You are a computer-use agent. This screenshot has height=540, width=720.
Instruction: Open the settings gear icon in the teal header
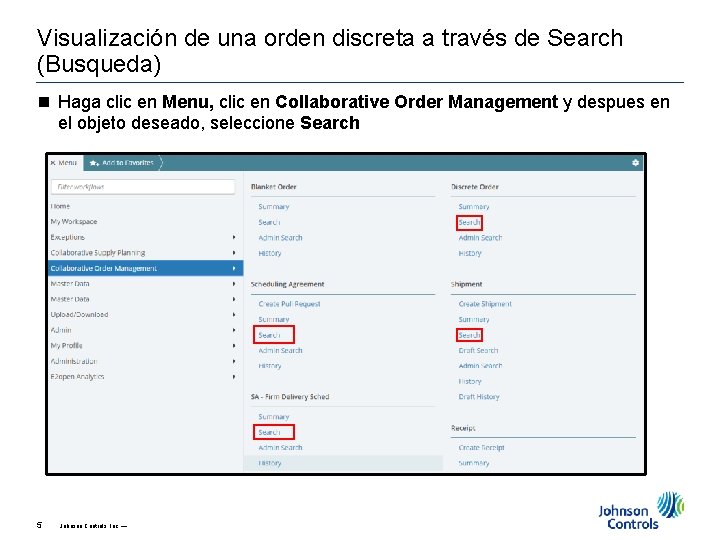(x=635, y=163)
